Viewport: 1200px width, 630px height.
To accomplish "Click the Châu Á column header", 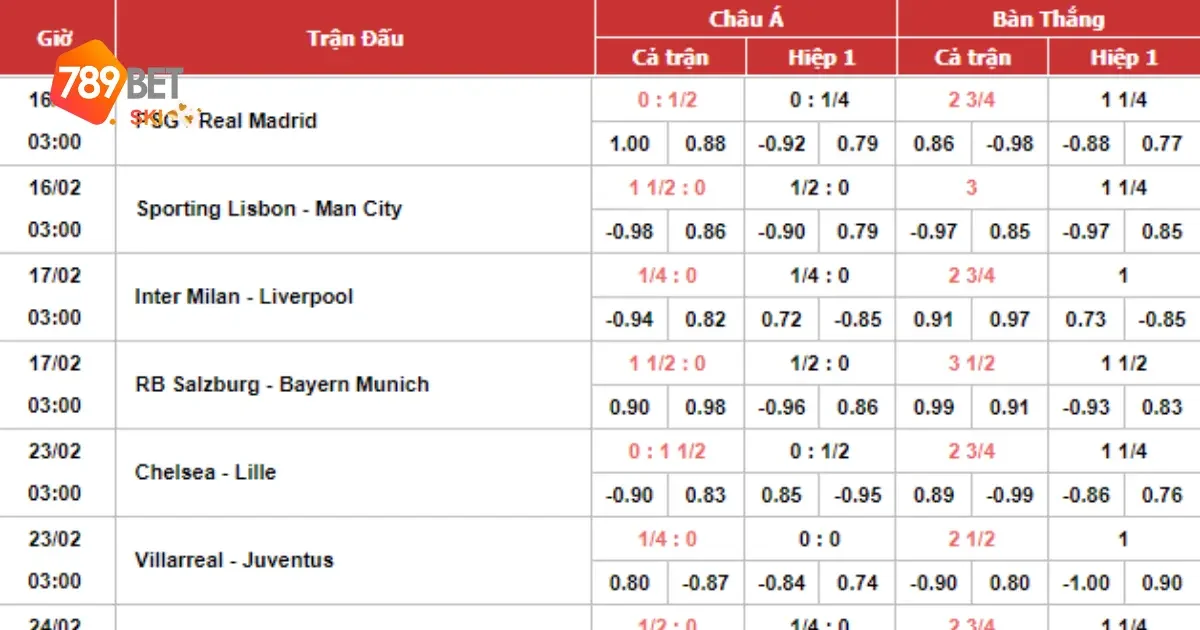I will click(x=745, y=19).
